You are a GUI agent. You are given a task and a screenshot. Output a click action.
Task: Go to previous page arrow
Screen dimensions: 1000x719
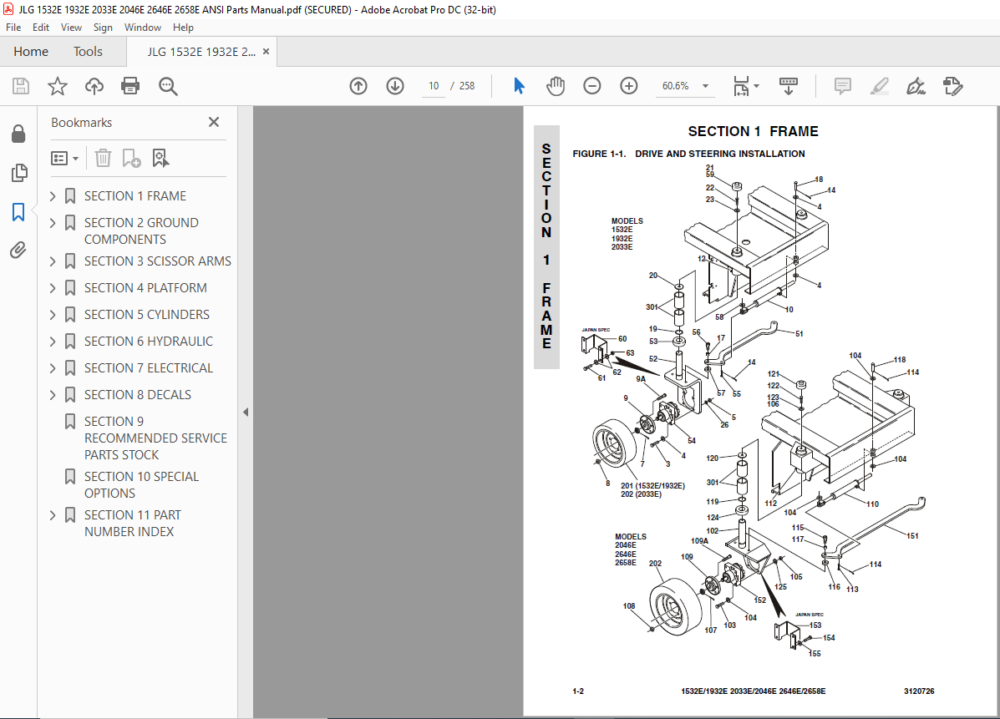pos(358,86)
